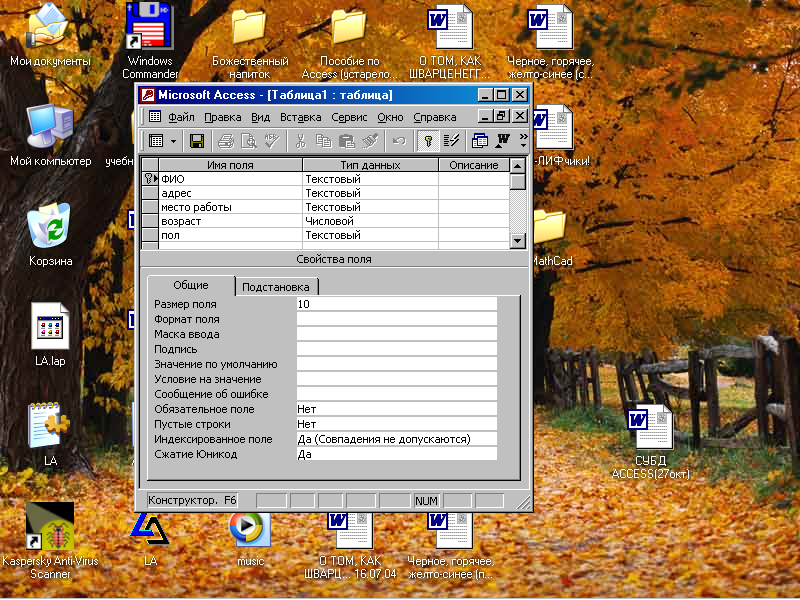Open the Окно menu
Viewport: 800px width, 600px height.
click(x=390, y=117)
